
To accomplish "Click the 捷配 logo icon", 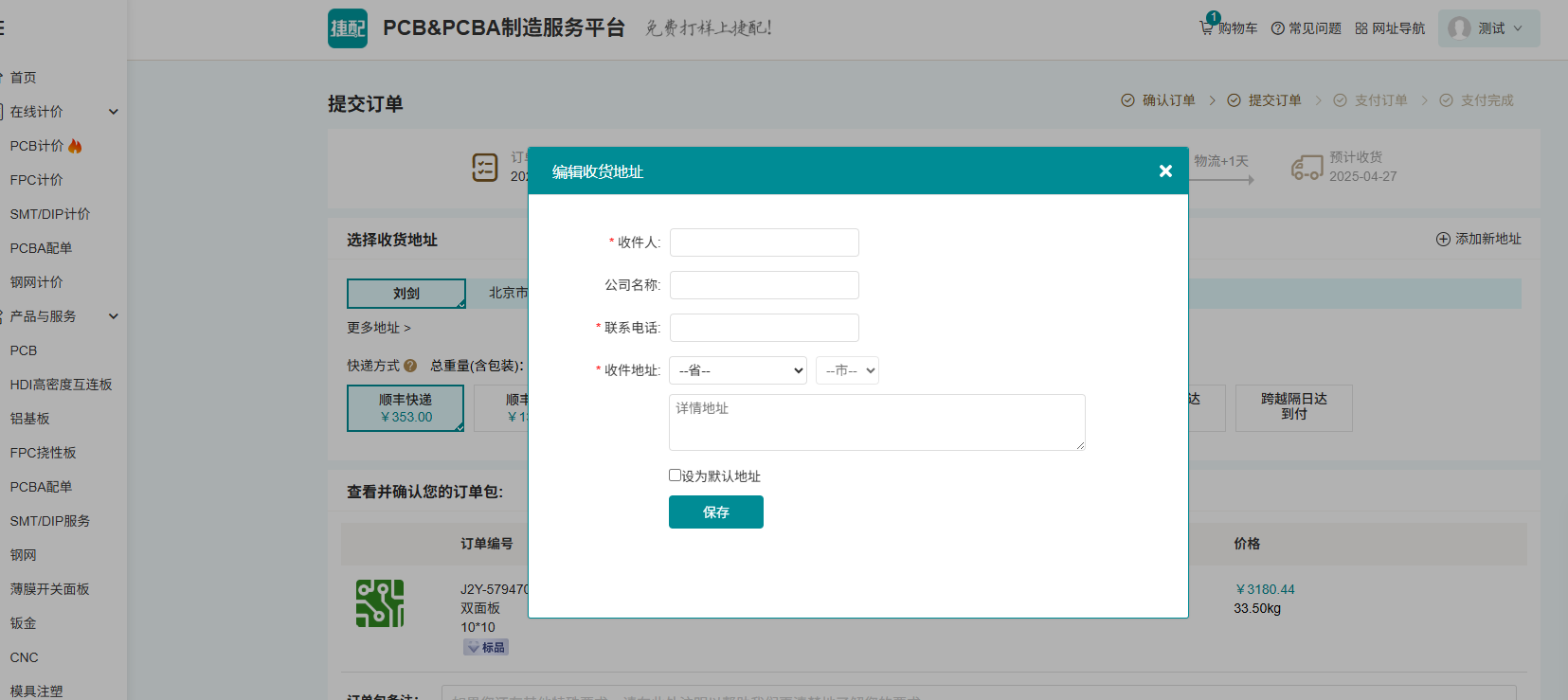I will tap(347, 28).
